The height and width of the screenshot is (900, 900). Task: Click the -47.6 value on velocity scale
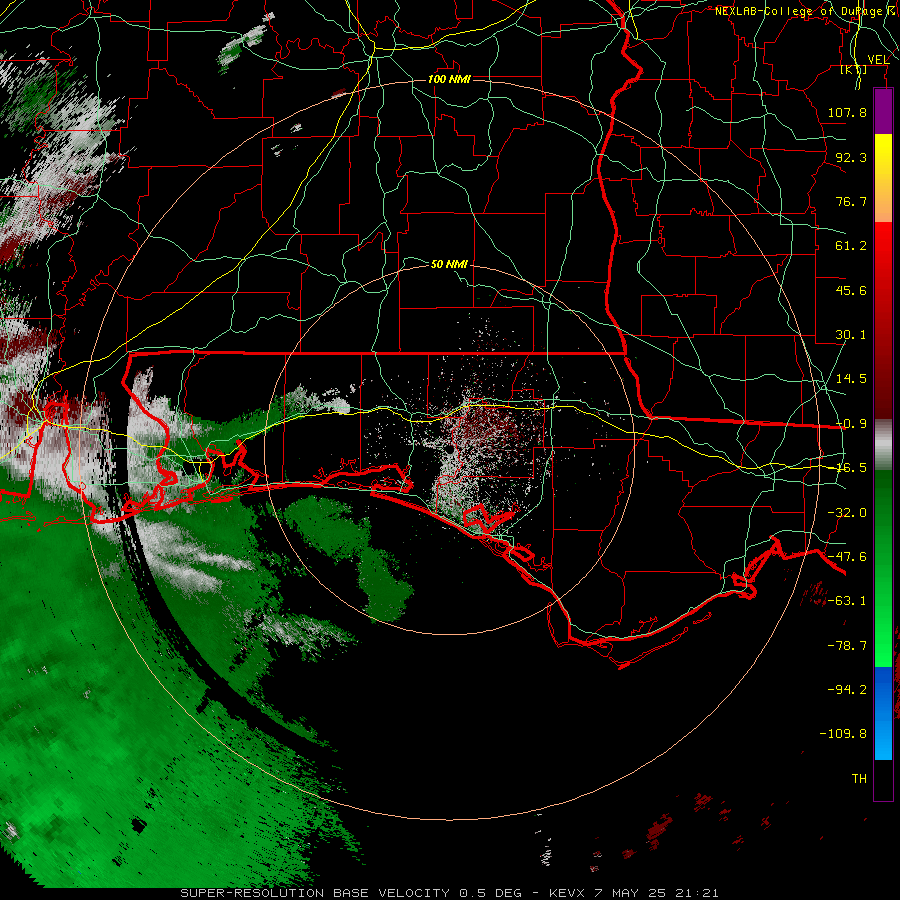coord(847,557)
